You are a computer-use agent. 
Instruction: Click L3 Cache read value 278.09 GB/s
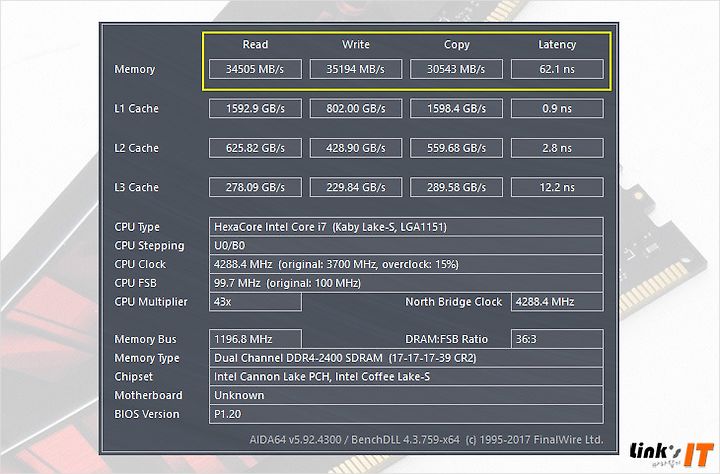255,187
